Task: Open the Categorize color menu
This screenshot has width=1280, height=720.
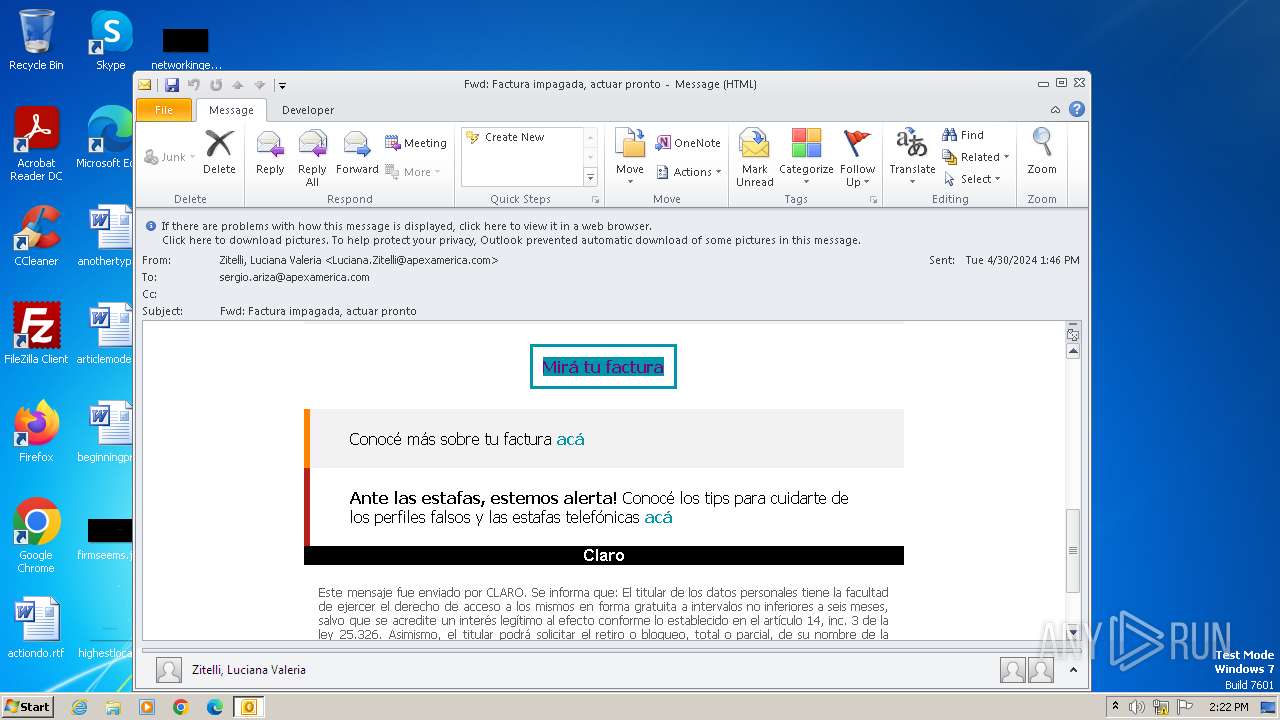Action: [806, 157]
